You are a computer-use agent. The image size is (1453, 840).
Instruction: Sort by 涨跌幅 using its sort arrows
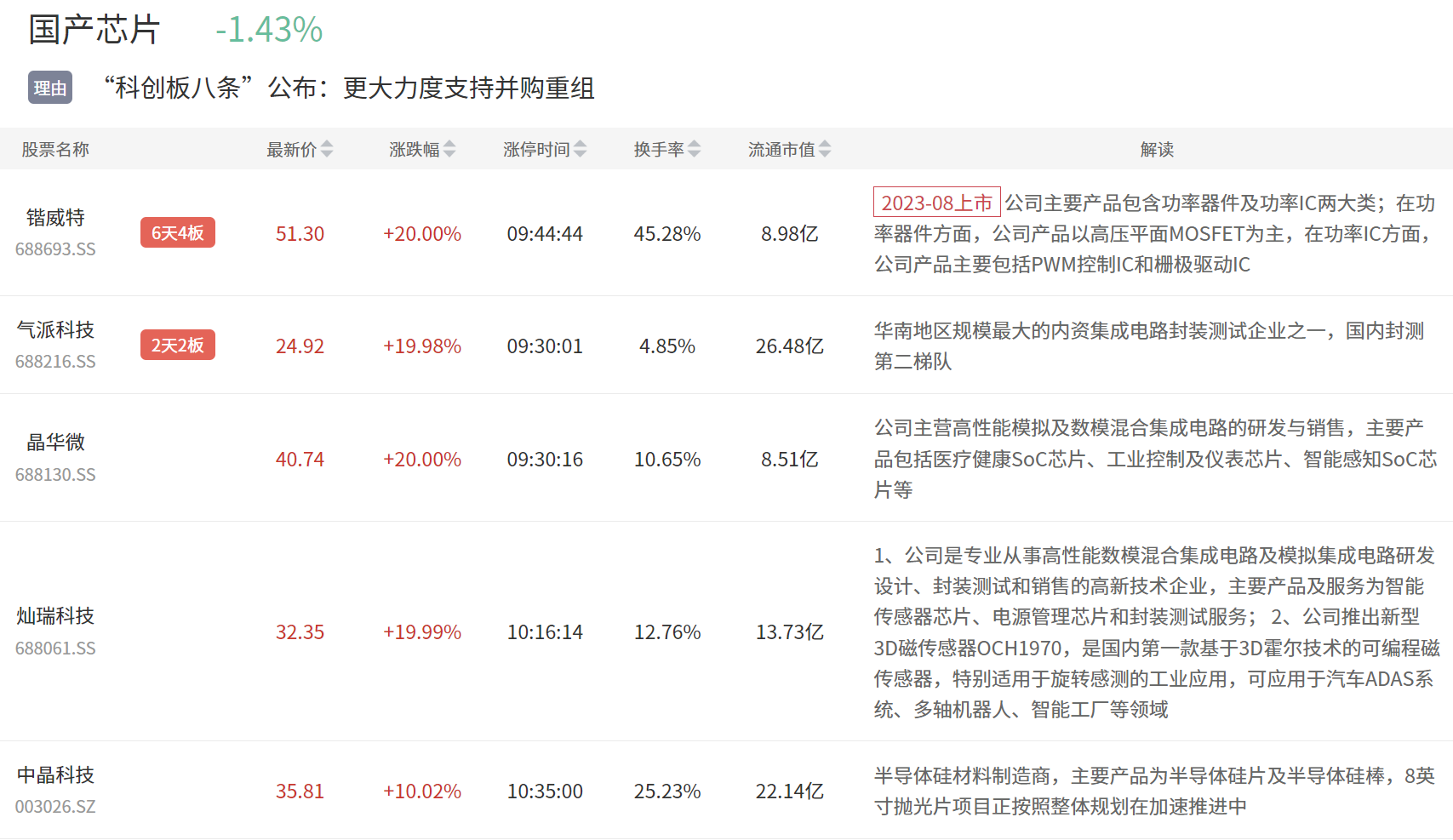[x=449, y=149]
